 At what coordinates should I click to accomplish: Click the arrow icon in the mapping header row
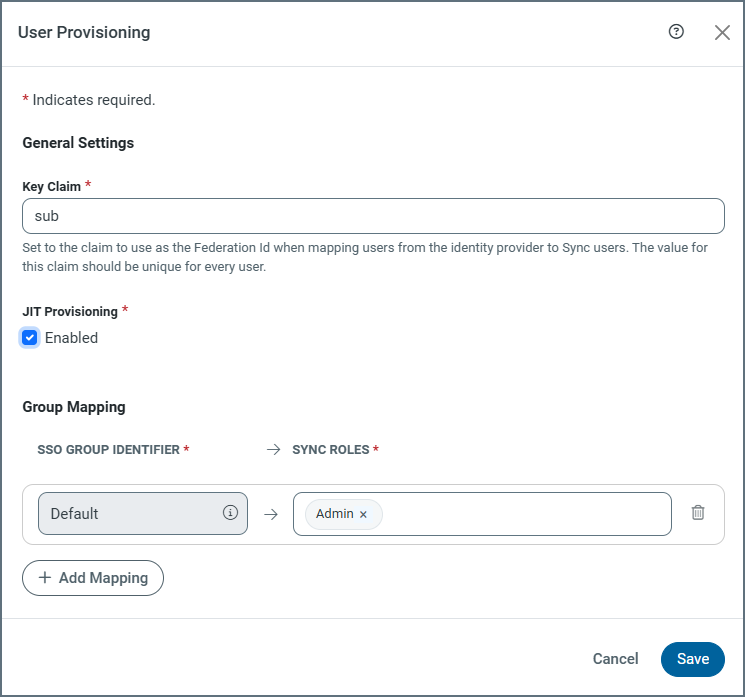tap(273, 450)
